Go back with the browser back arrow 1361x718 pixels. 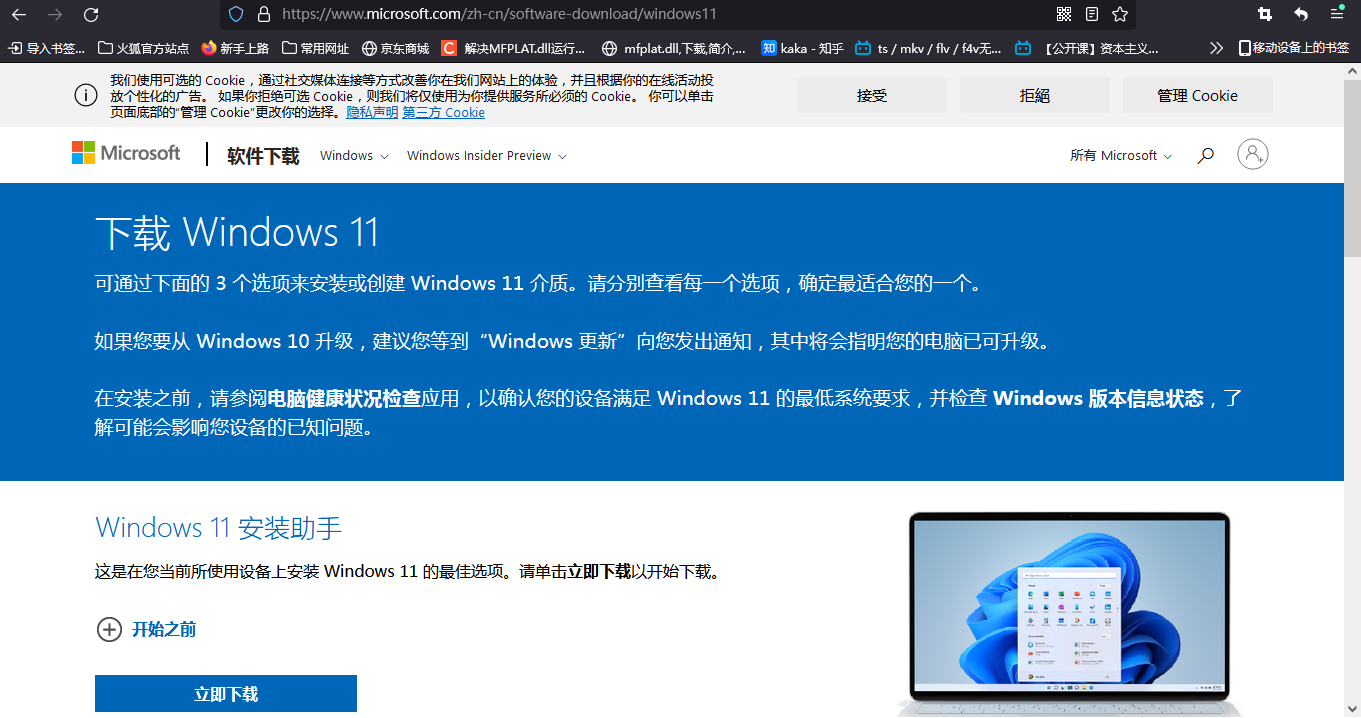pyautogui.click(x=19, y=14)
